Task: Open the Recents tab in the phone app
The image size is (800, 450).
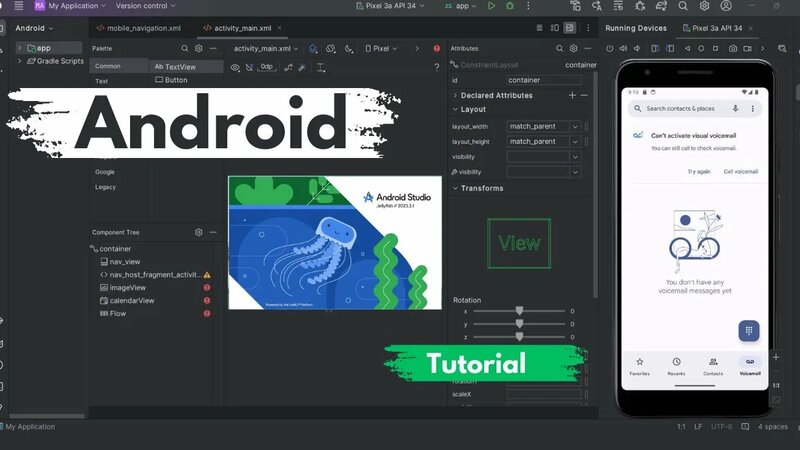Action: [x=676, y=366]
